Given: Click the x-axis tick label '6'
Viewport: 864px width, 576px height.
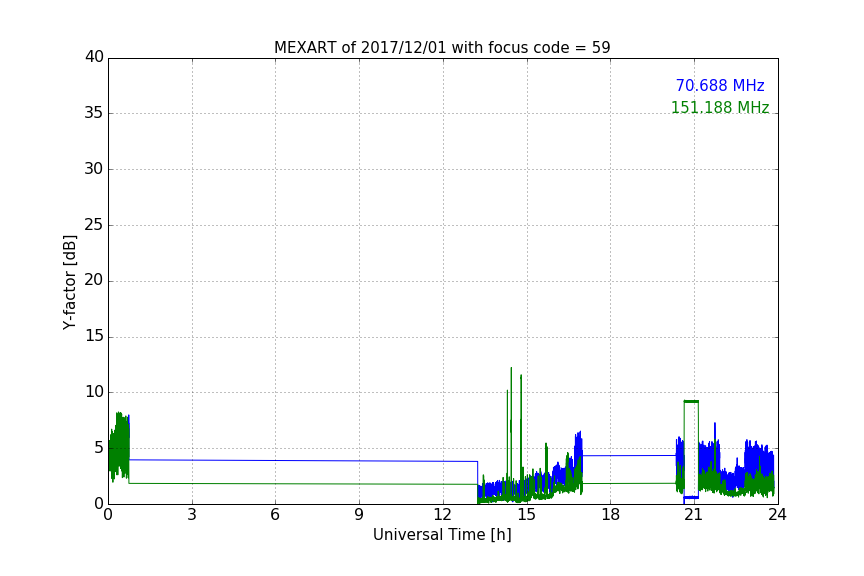Looking at the screenshot, I should (x=275, y=515).
